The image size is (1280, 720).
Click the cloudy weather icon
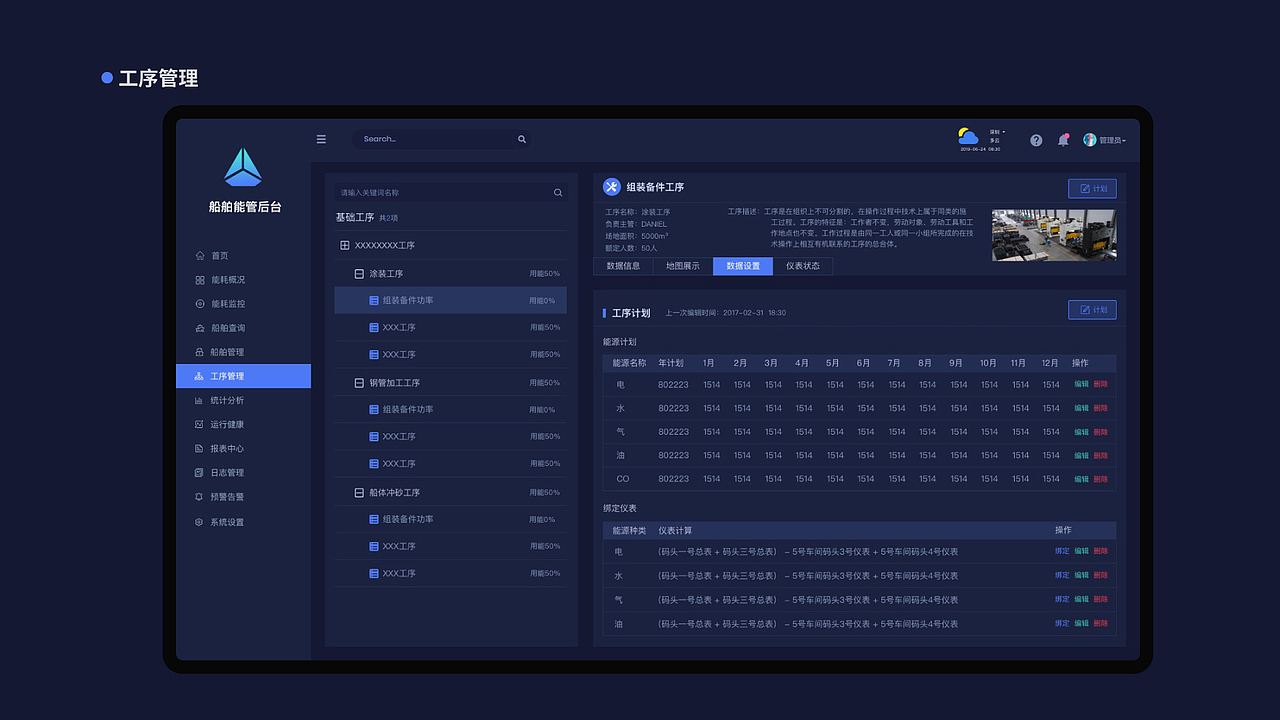[x=968, y=136]
